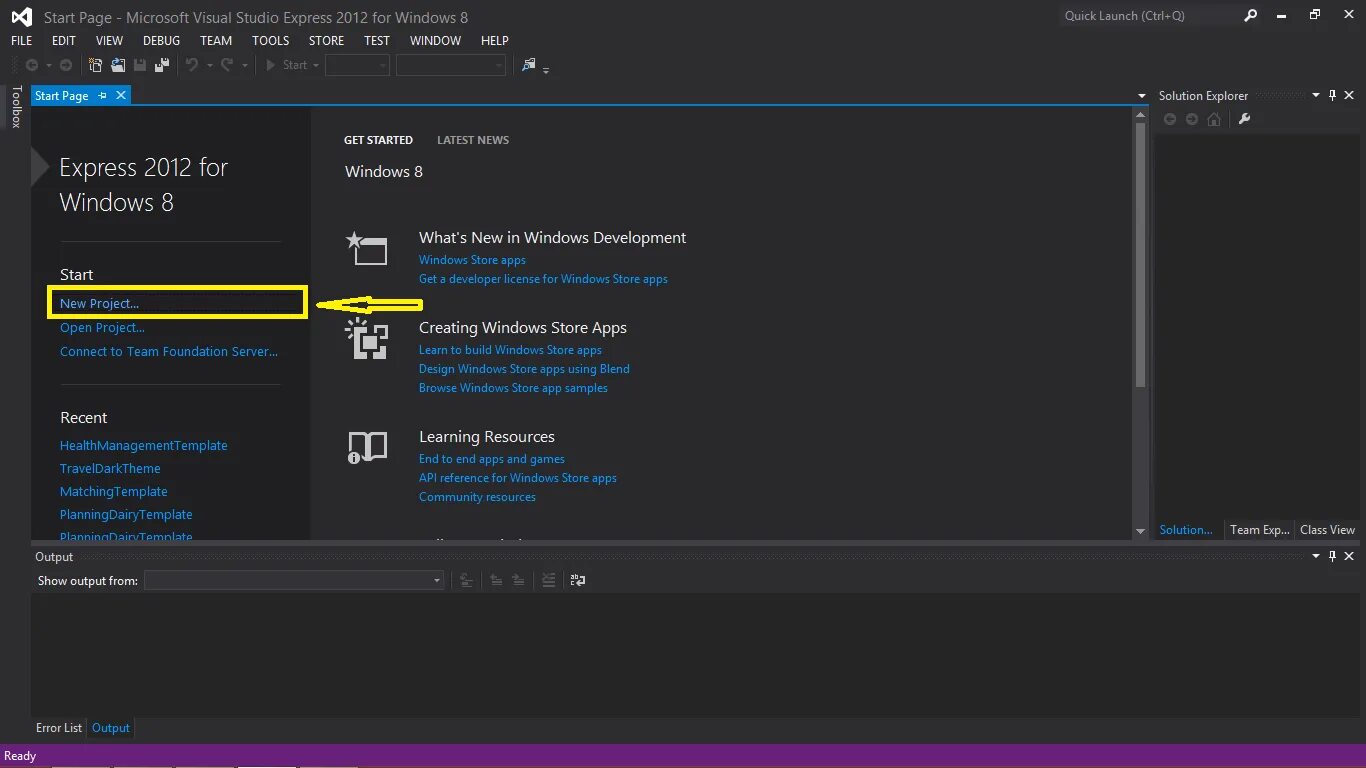Open the WINDOW menu
This screenshot has height=768, width=1366.
[435, 41]
